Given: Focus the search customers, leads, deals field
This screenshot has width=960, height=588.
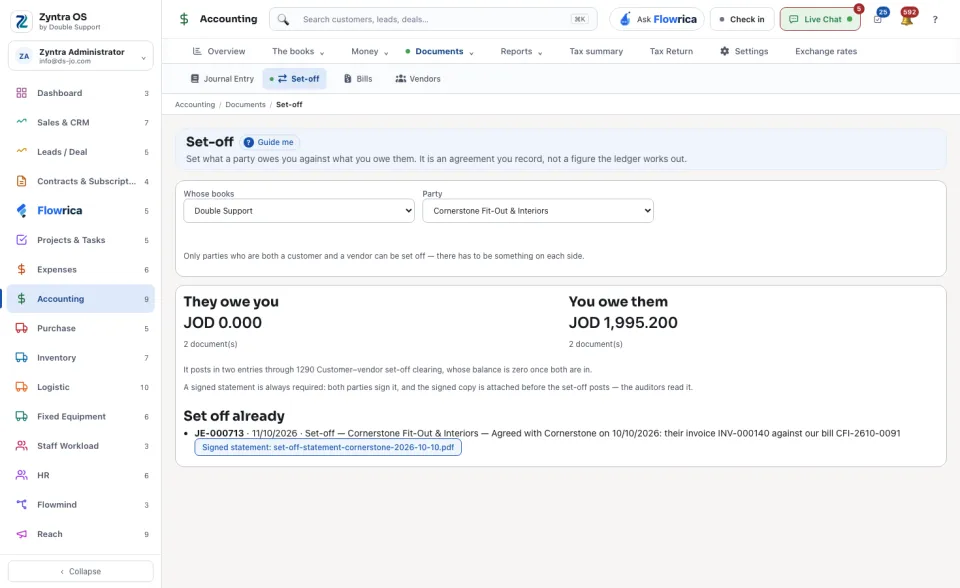Looking at the screenshot, I should pos(433,19).
